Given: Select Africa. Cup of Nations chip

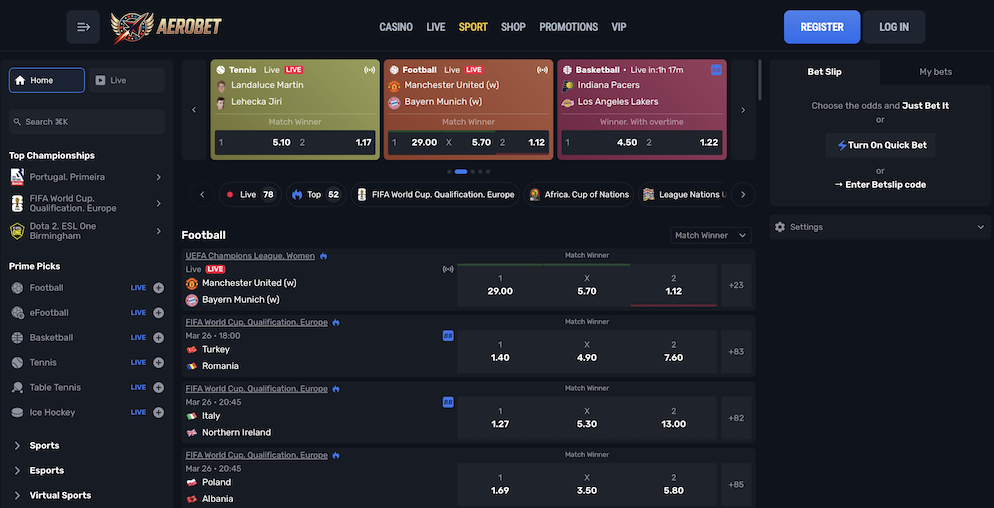Looking at the screenshot, I should (579, 195).
